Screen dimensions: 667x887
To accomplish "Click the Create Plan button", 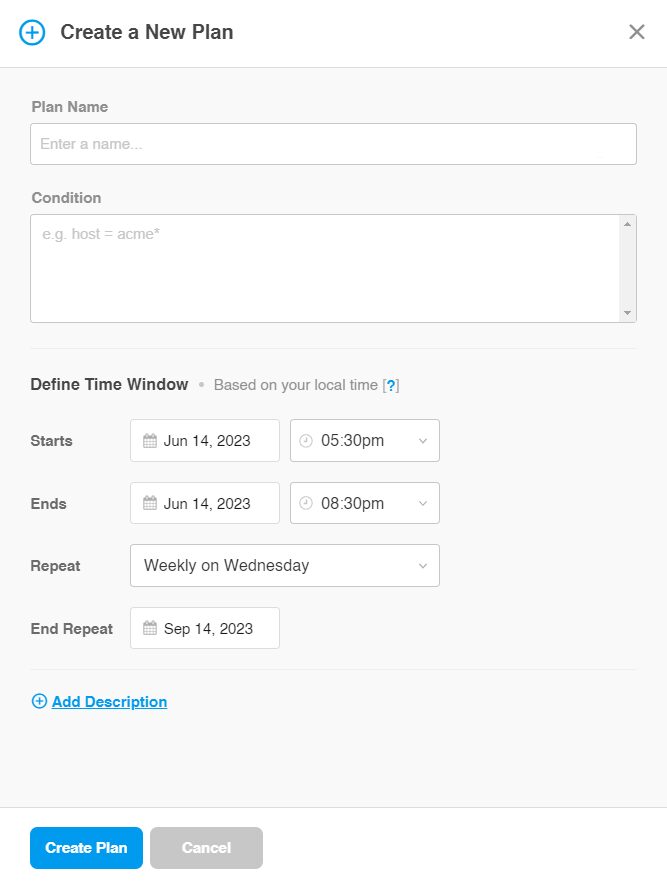I will tap(87, 847).
